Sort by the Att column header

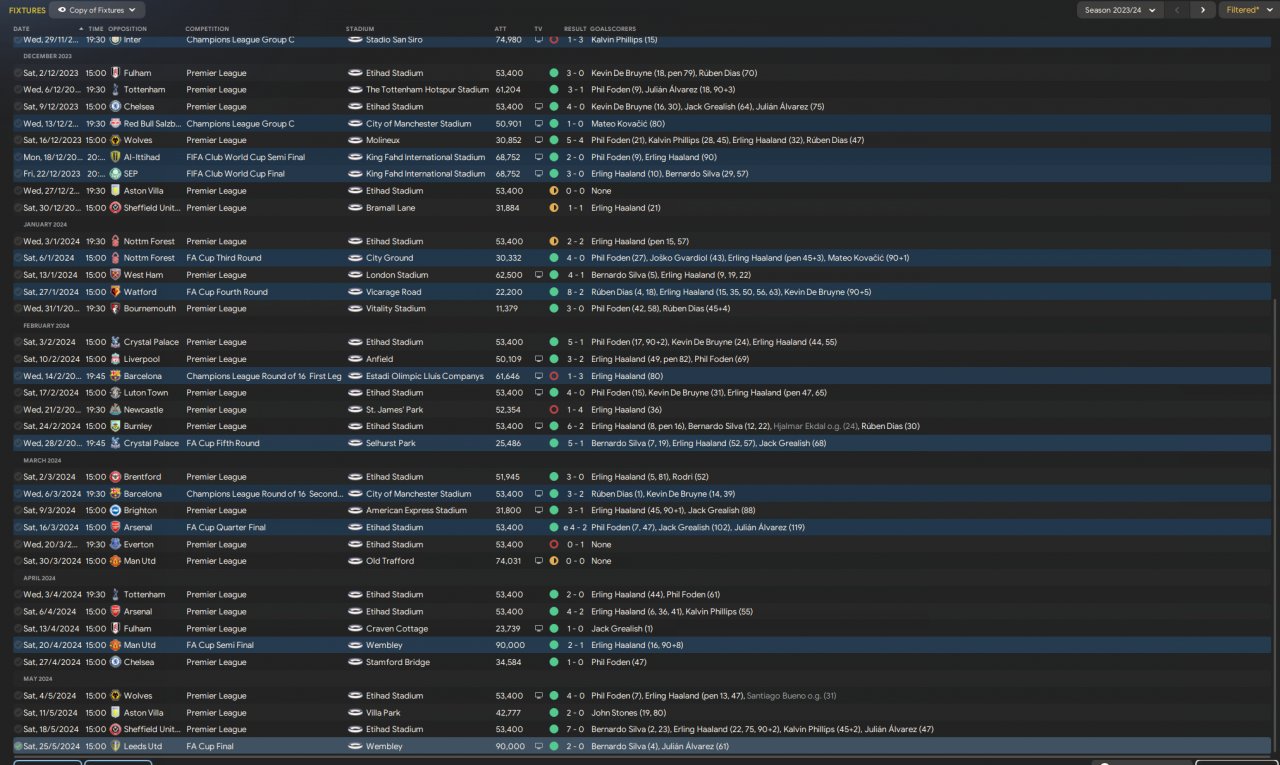pyautogui.click(x=500, y=29)
